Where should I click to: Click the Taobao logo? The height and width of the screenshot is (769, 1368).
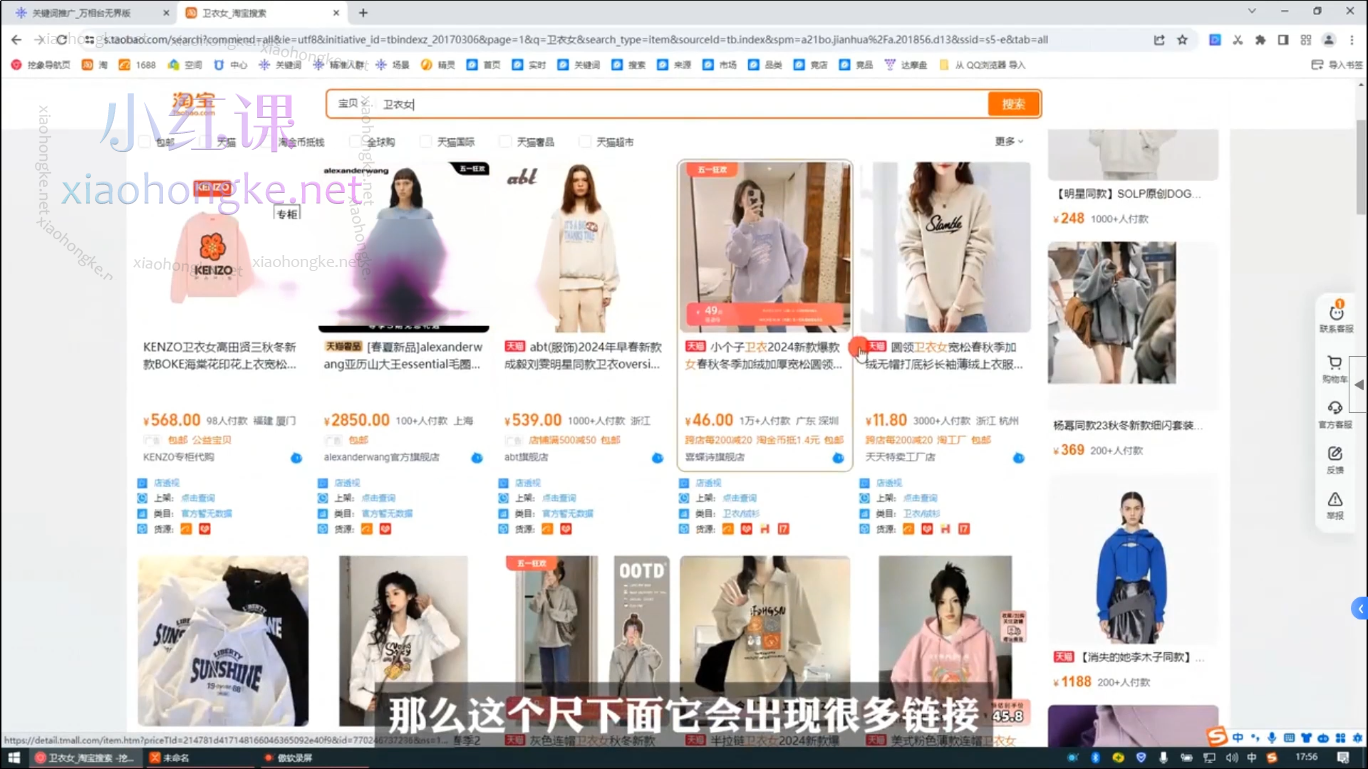pos(193,104)
